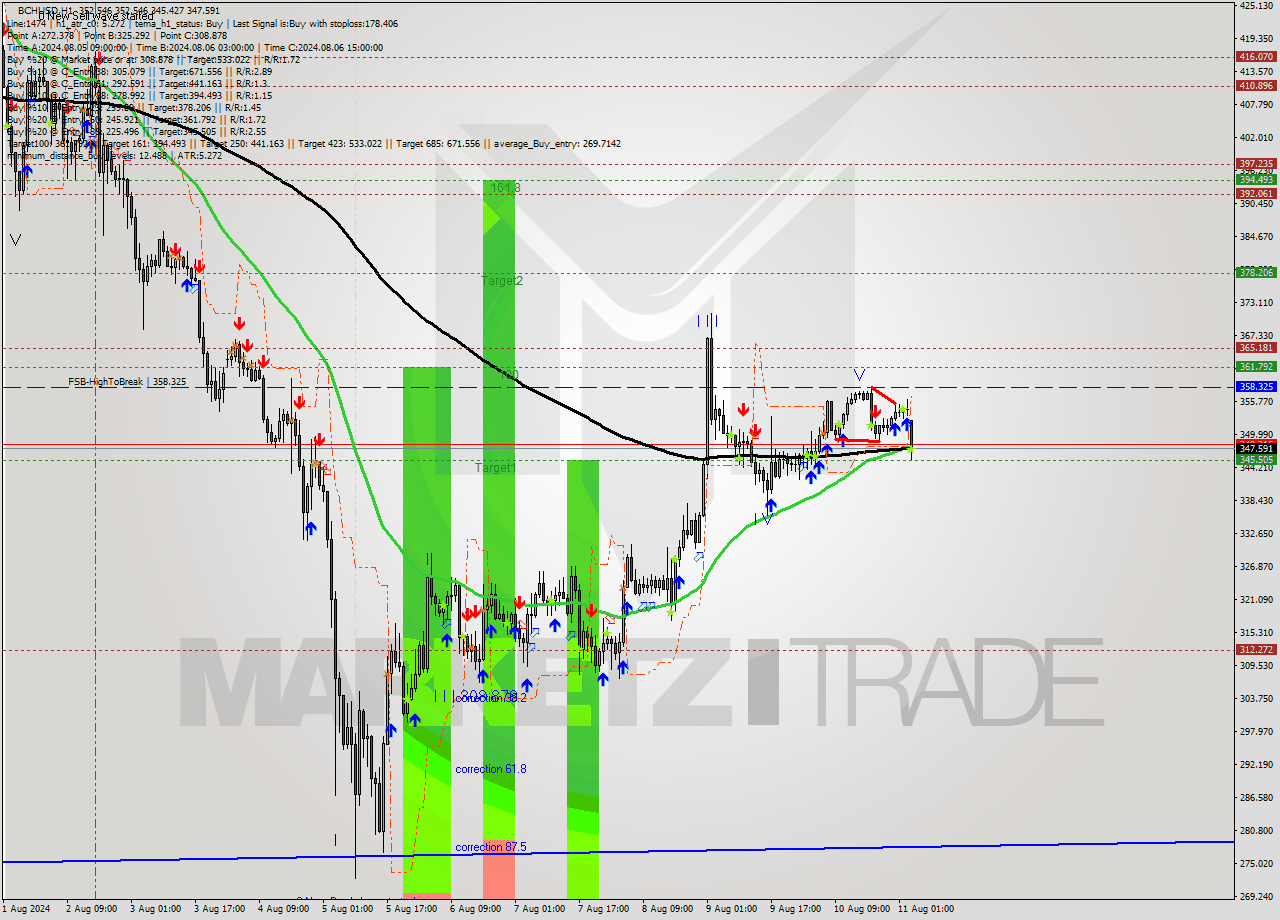Click the Last Signal stoploss 178.406 line
This screenshot has height=920, width=1280.
(202, 23)
